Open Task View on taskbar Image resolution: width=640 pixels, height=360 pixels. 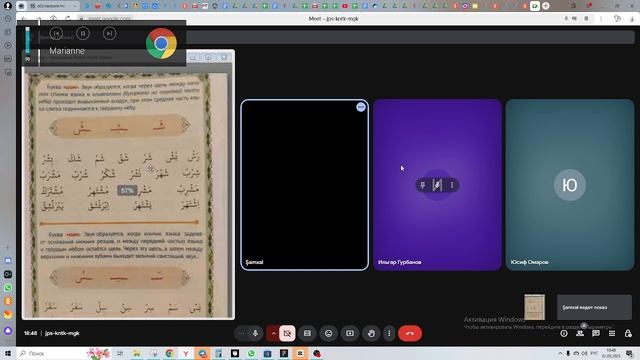pyautogui.click(x=120, y=353)
